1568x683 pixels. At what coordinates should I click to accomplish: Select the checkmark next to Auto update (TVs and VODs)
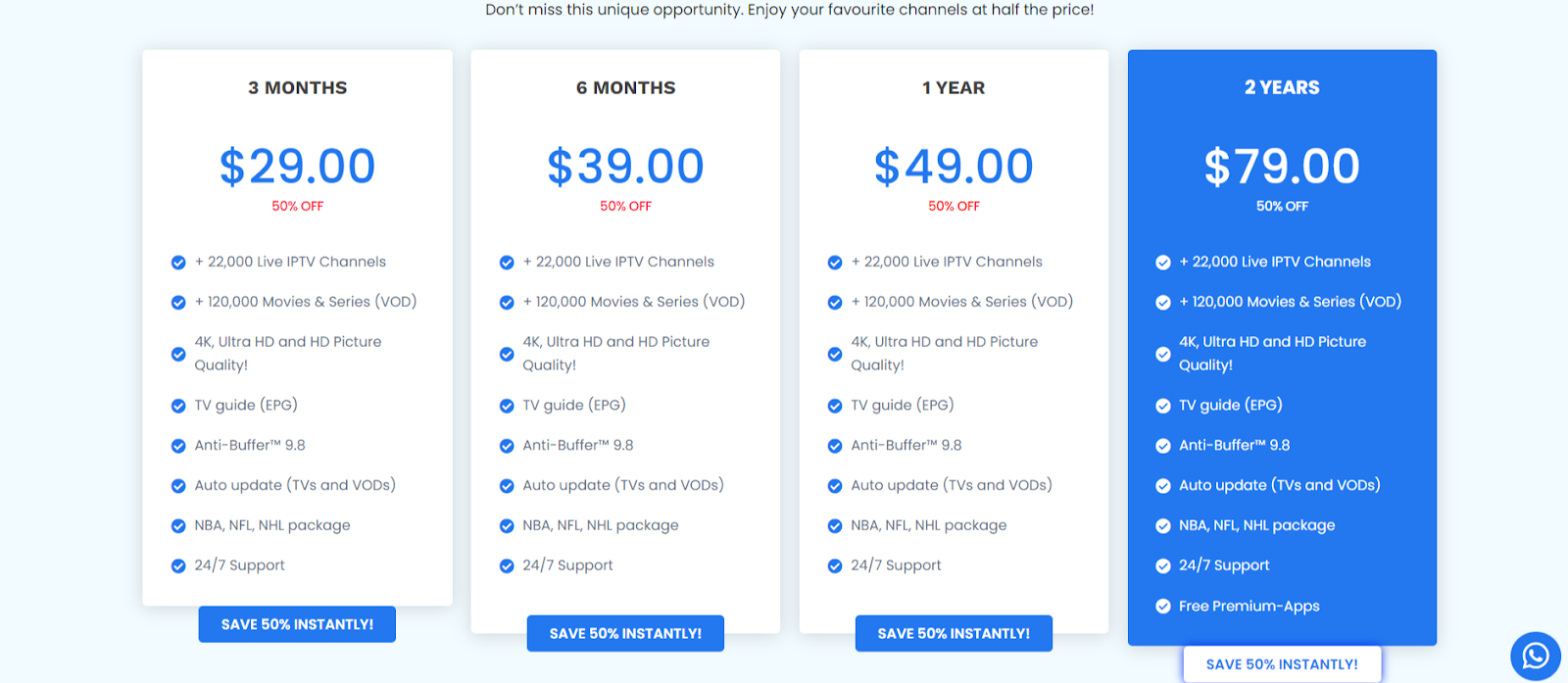tap(178, 485)
